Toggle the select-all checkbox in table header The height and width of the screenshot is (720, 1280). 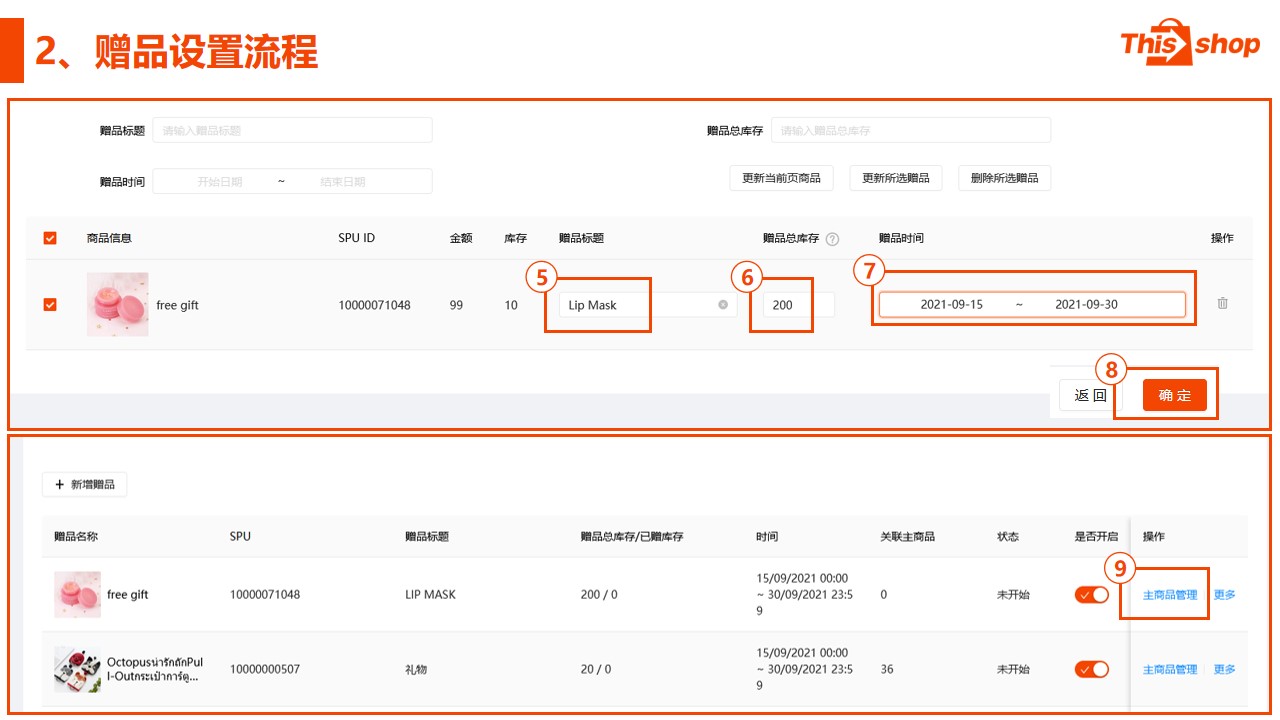[x=50, y=238]
